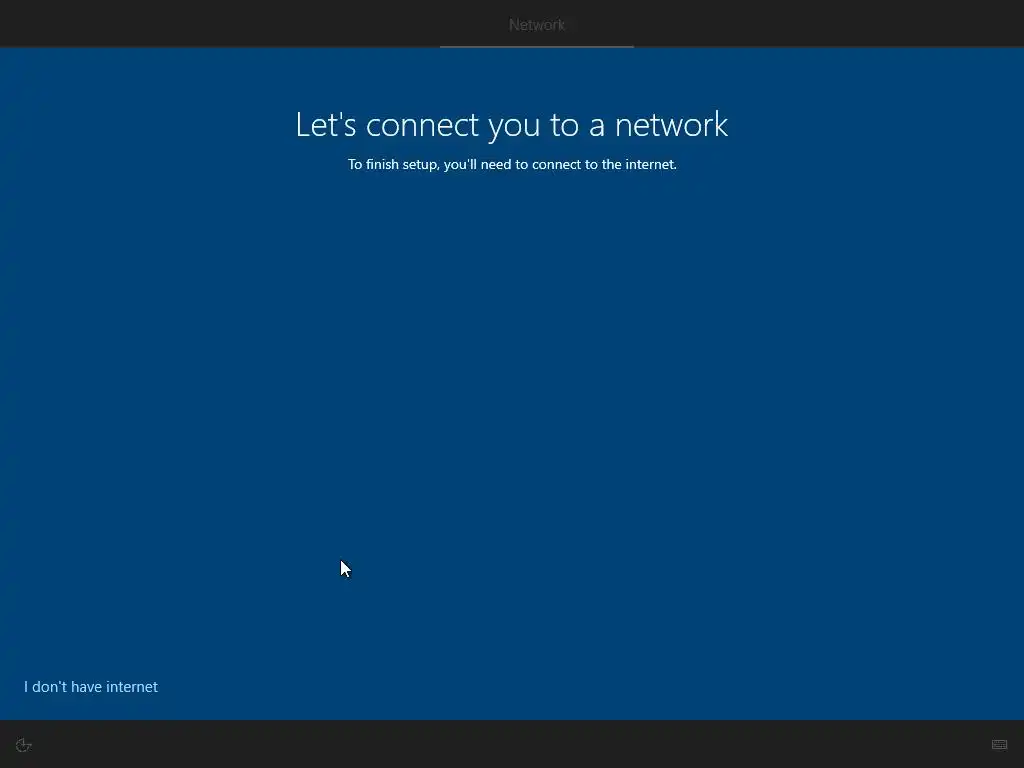Click the "Let's connect you to a network" heading

tap(511, 125)
